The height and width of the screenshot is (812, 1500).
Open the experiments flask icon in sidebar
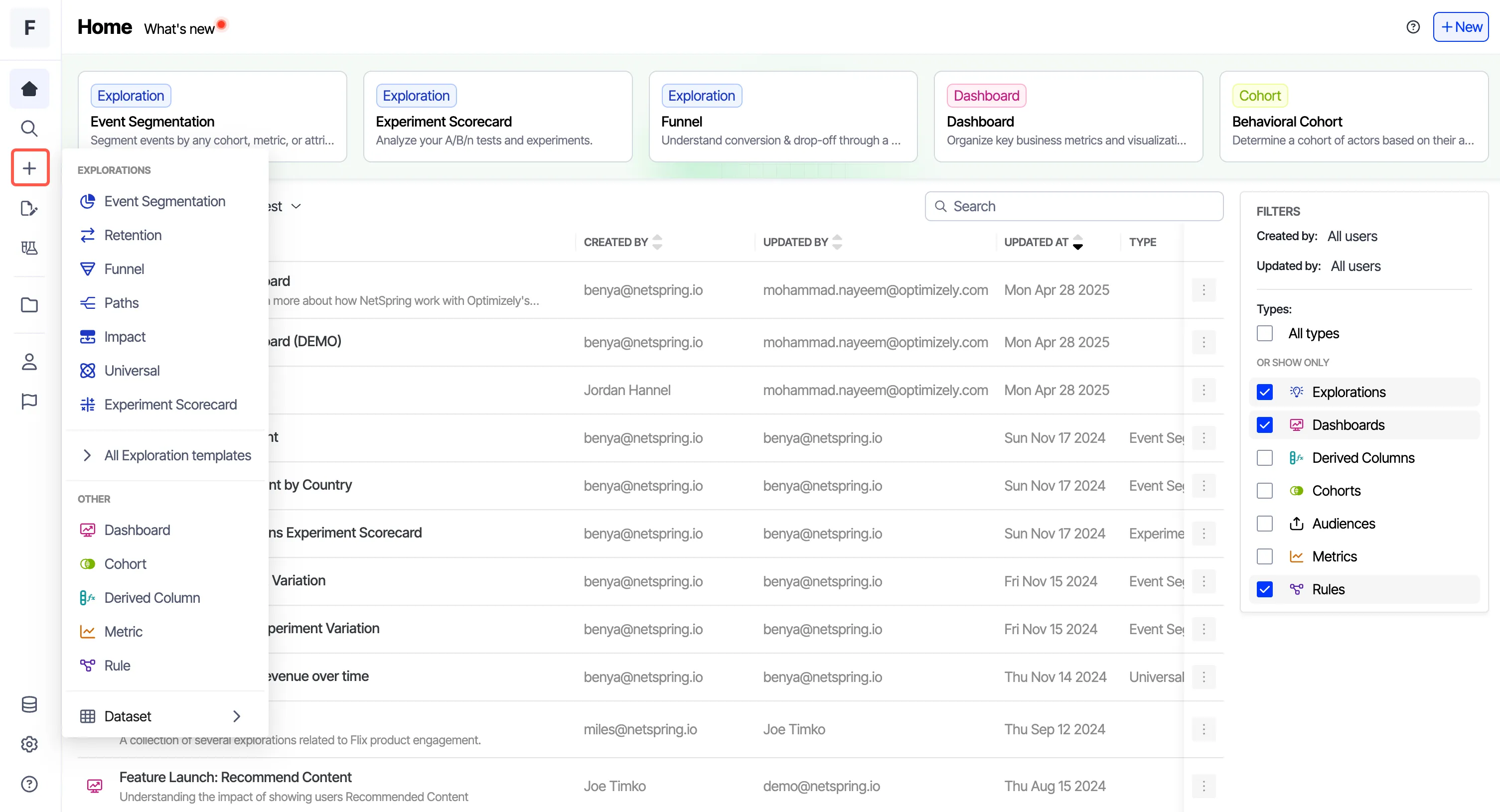coord(29,248)
